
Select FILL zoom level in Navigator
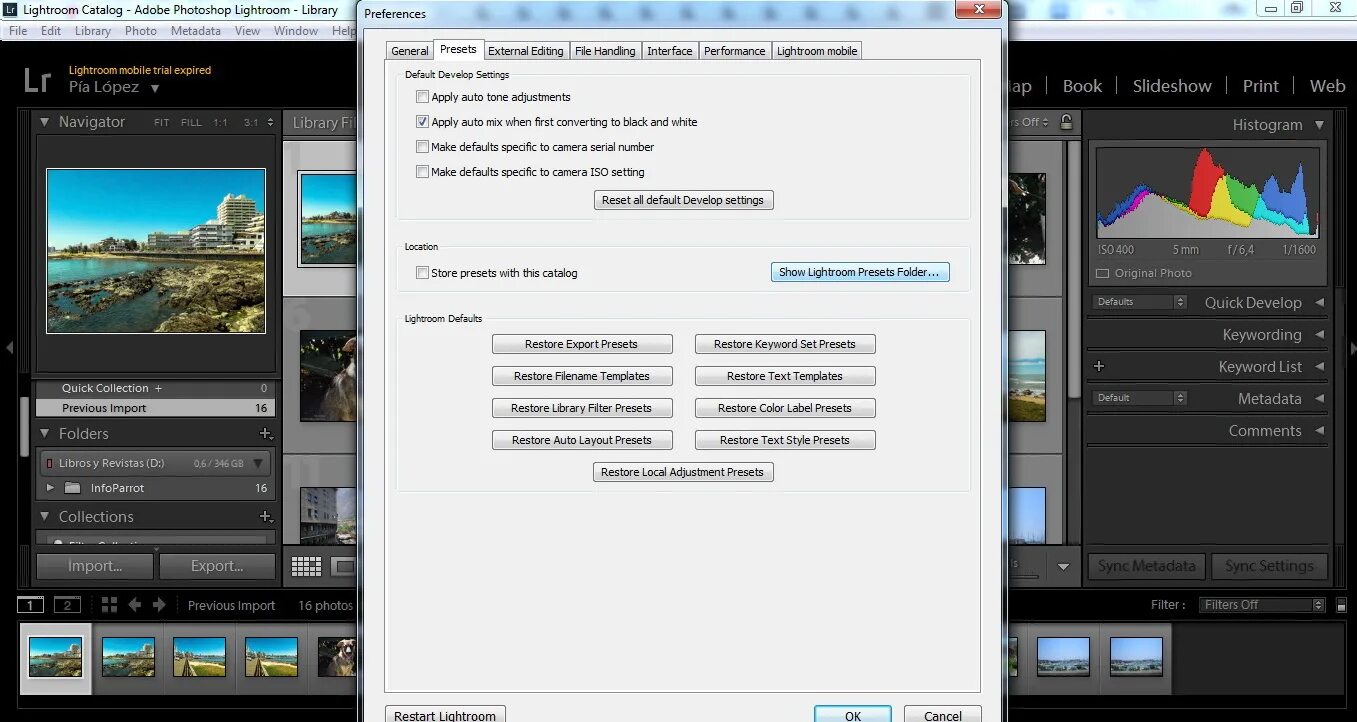pos(191,123)
